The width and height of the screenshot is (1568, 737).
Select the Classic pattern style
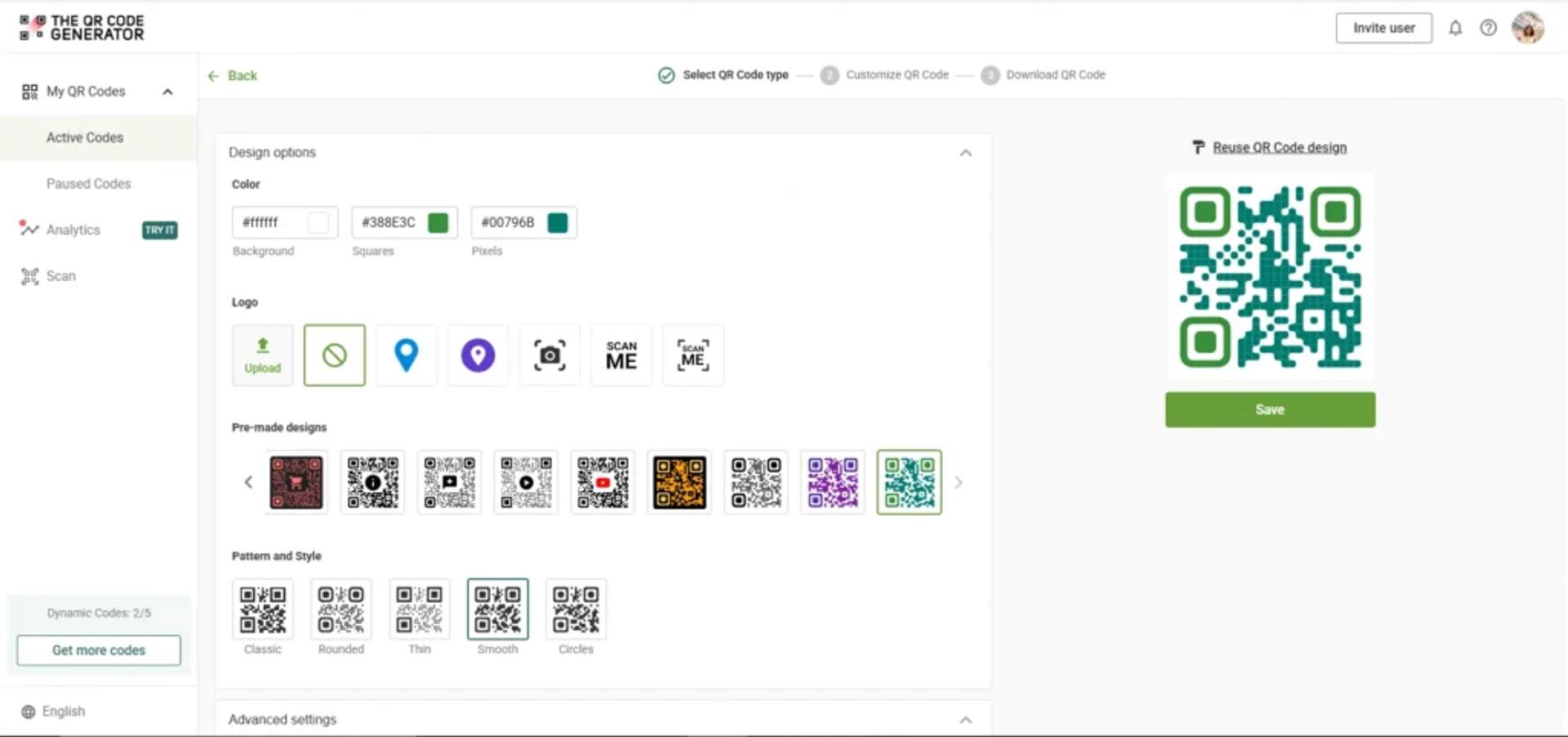(x=263, y=610)
